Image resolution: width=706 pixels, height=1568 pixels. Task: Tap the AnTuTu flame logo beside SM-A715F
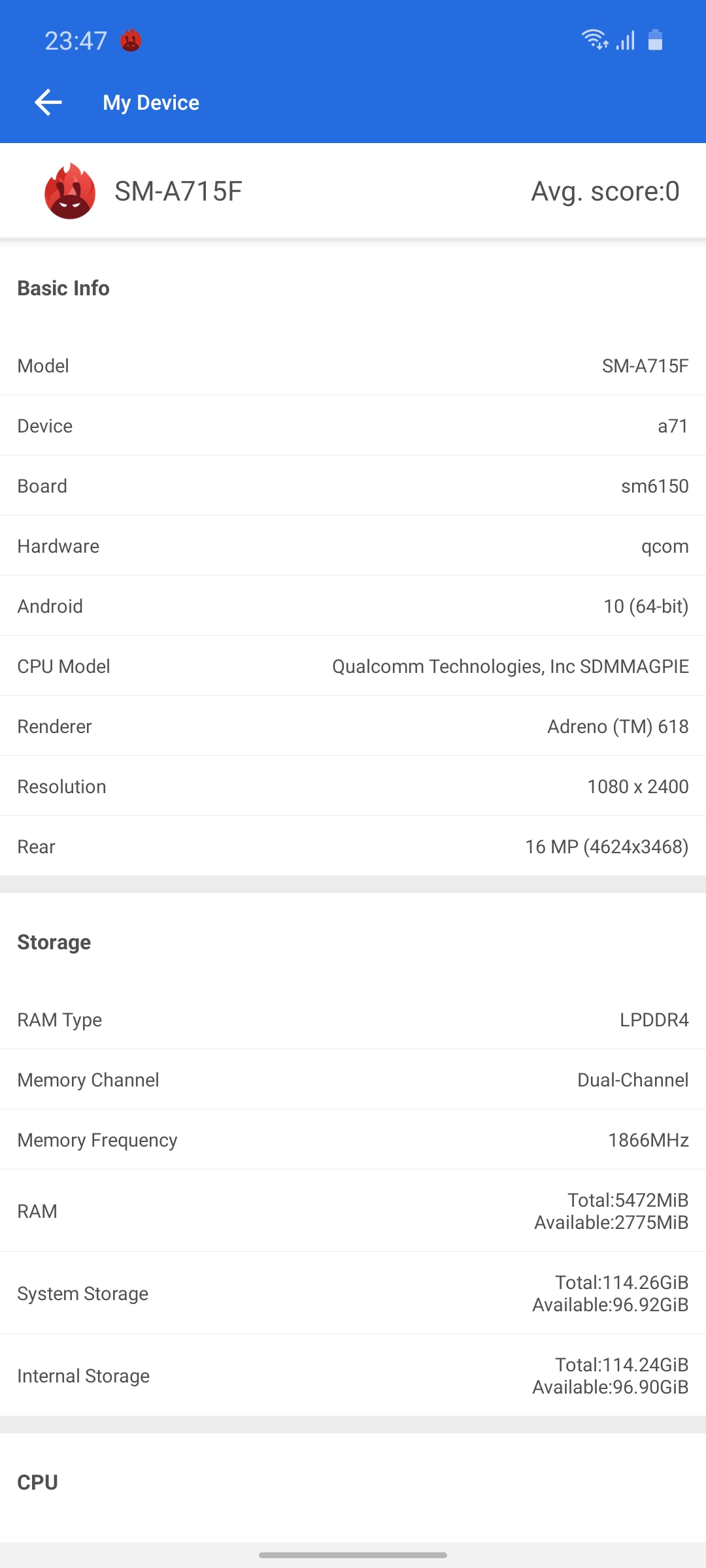(x=70, y=191)
